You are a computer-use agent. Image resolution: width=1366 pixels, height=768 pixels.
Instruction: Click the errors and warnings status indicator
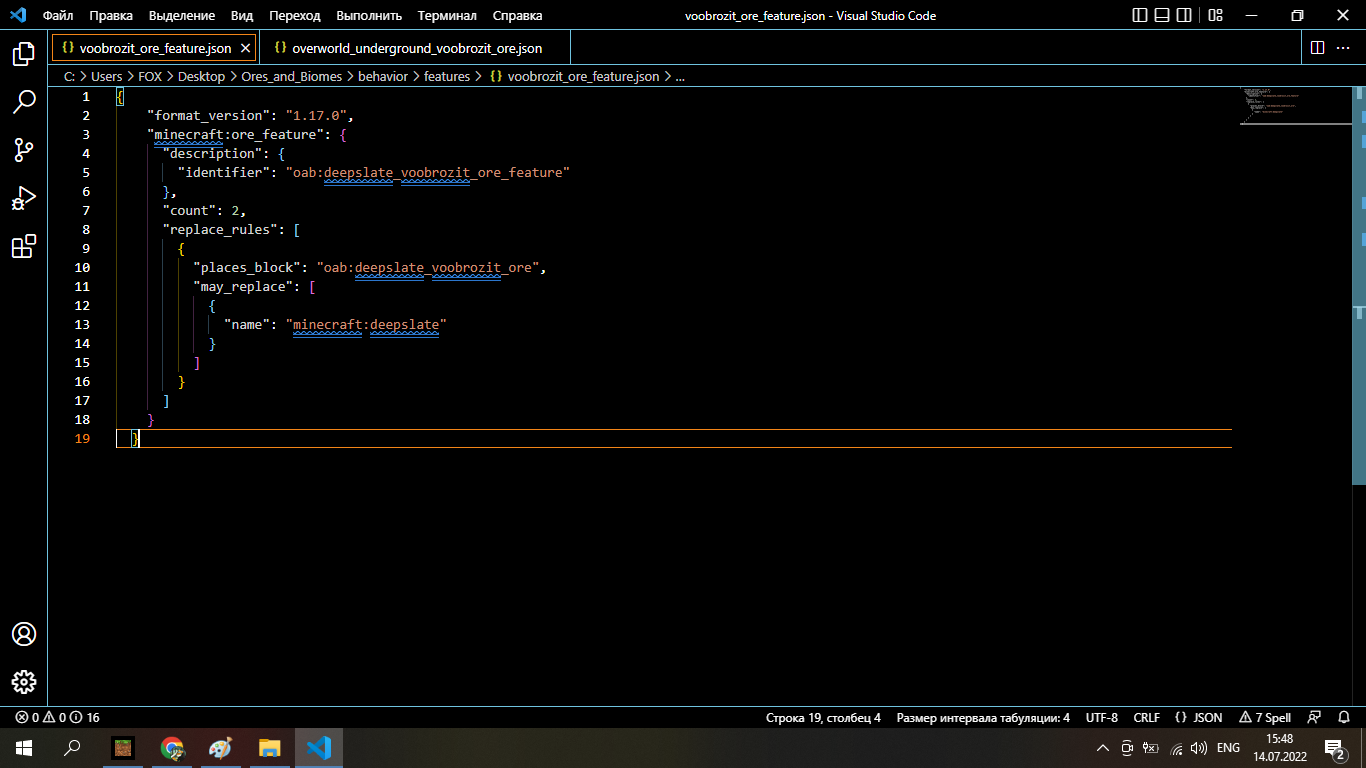pos(57,717)
